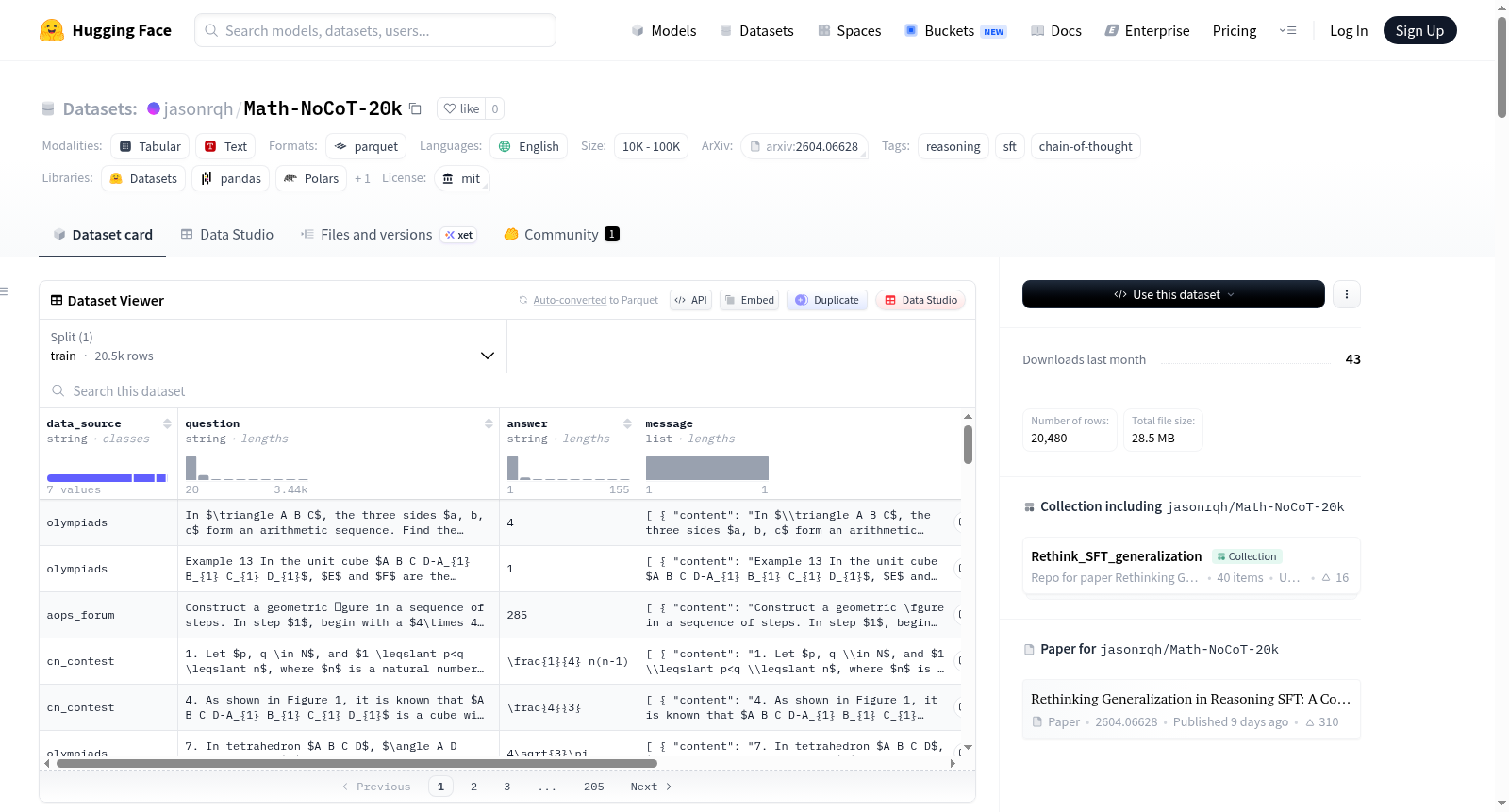Select the reasoning tag
Screen dimensions: 1509x812
click(953, 146)
